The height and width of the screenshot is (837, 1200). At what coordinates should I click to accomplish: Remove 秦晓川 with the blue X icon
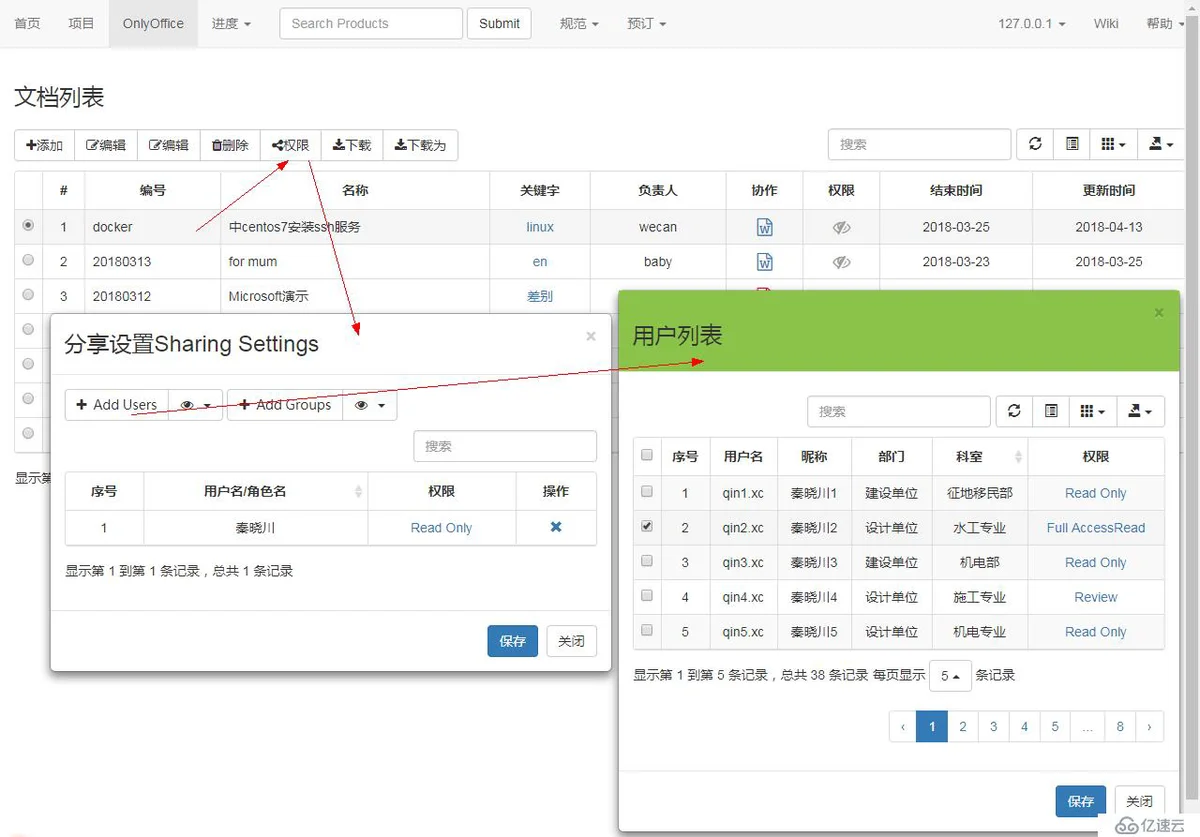(x=556, y=527)
